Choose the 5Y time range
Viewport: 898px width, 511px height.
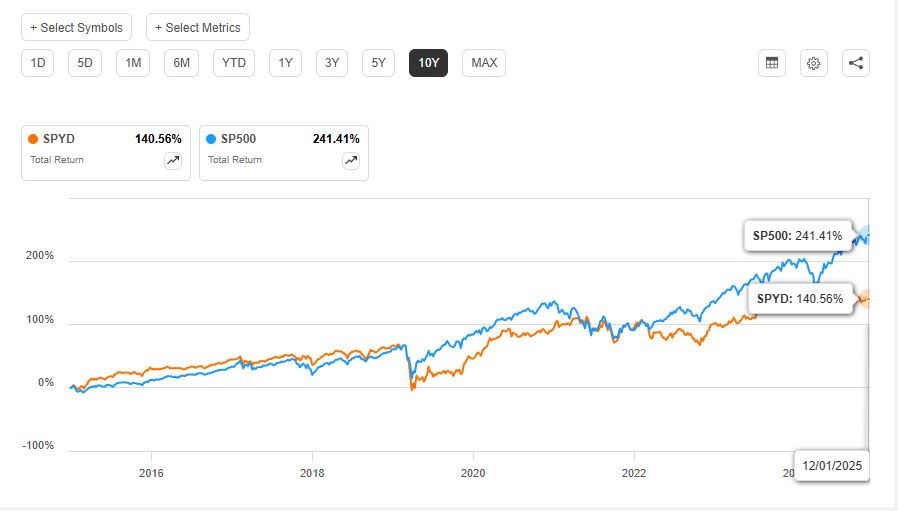(x=378, y=63)
